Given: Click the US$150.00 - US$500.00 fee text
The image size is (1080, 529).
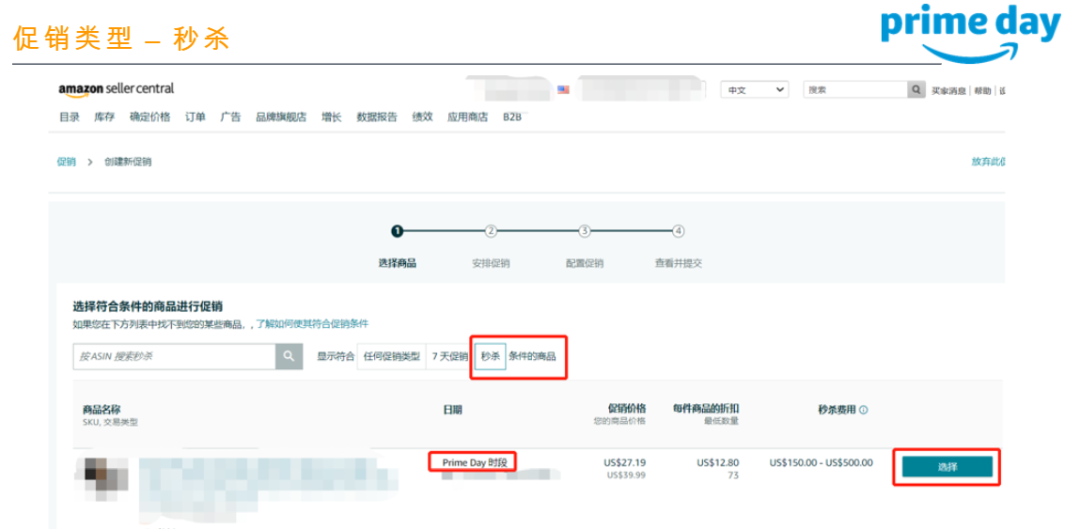Looking at the screenshot, I should pyautogui.click(x=821, y=462).
